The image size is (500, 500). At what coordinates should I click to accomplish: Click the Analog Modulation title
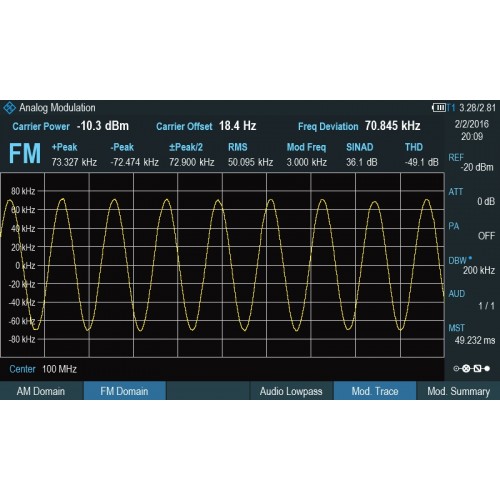(x=57, y=108)
